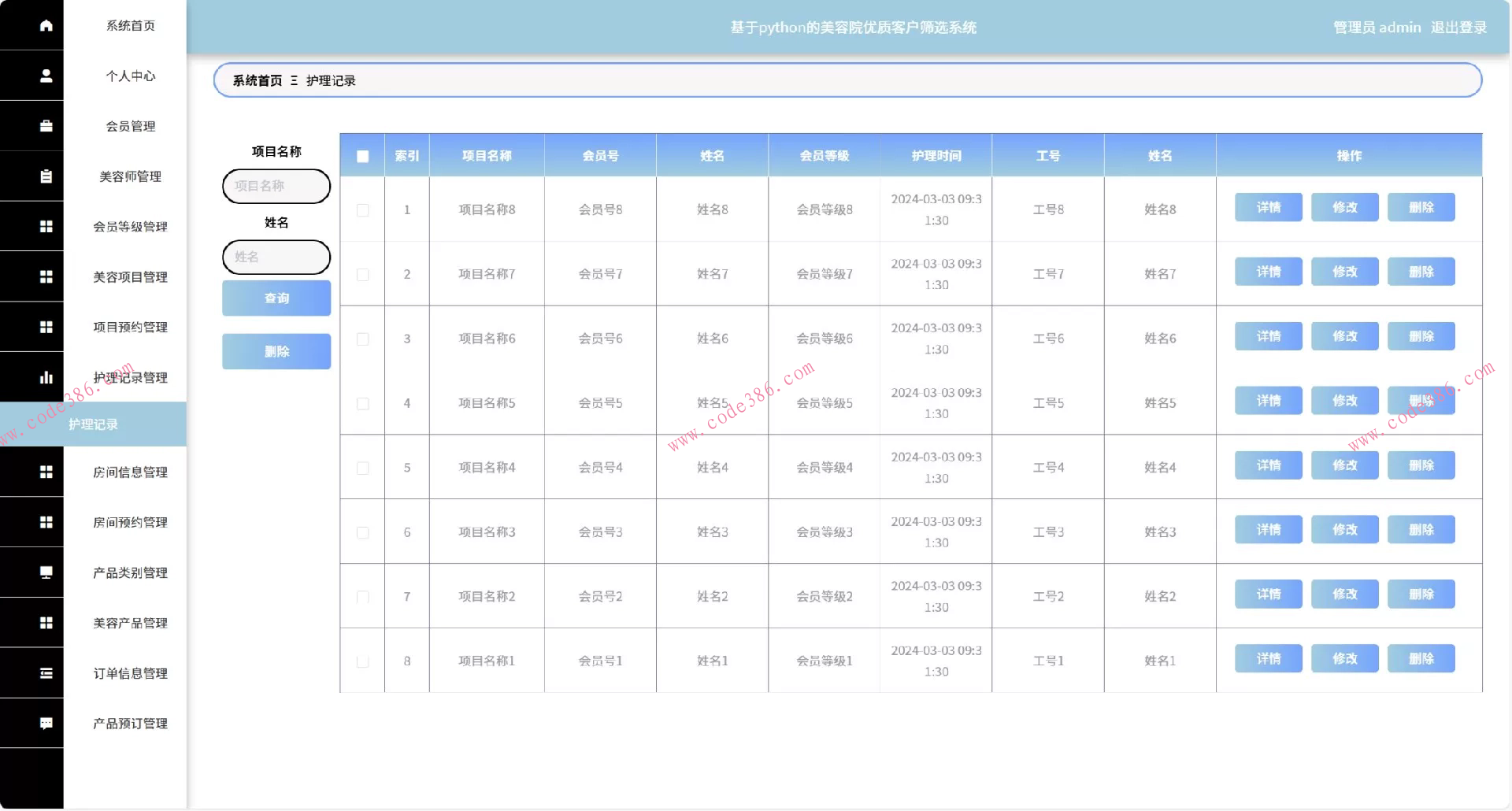Screen dimensions: 1512x811
Task: Collapse the 护理记录管理 sidebar menu
Action: pos(130,378)
